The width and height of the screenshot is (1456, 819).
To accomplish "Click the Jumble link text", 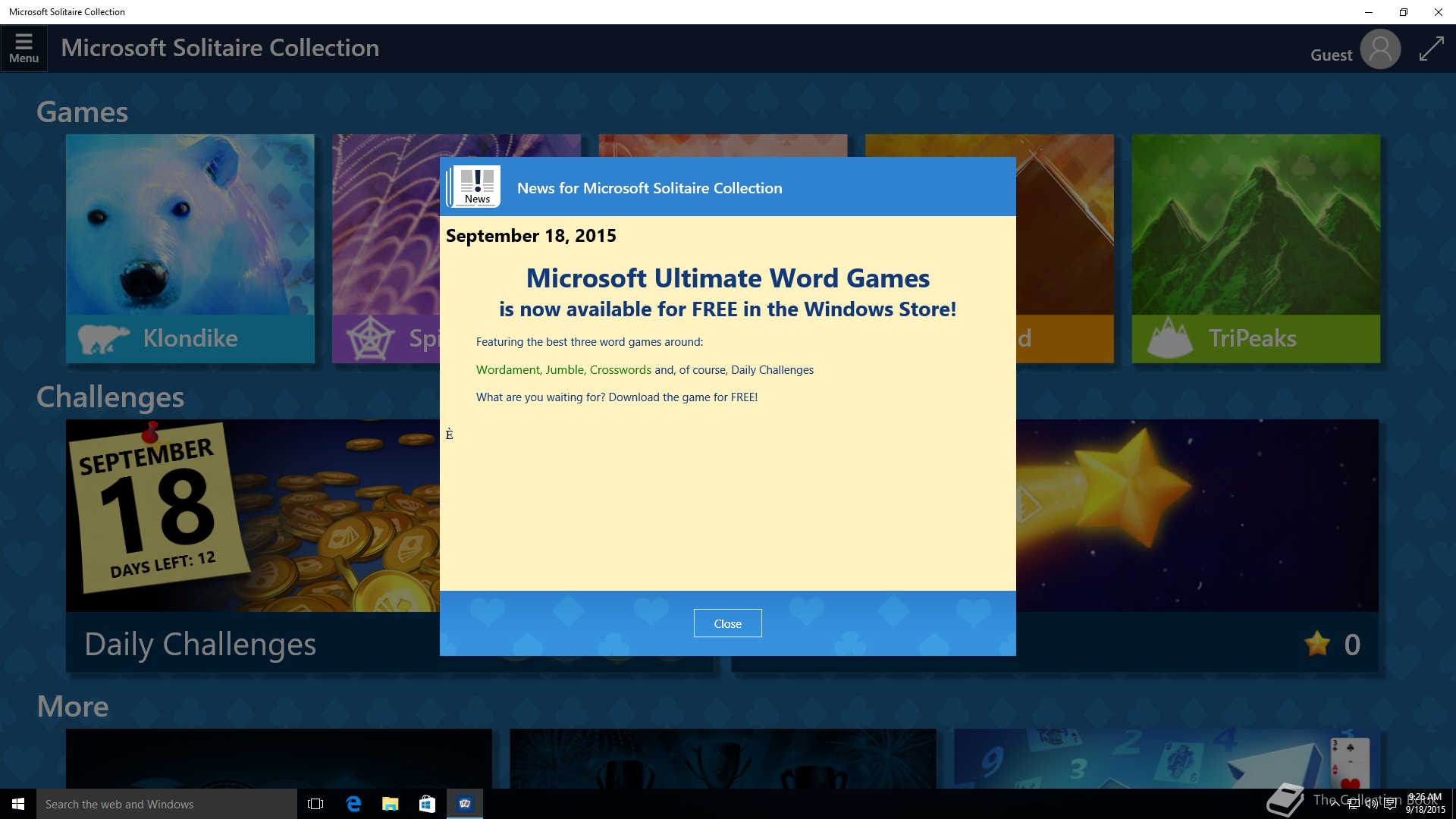I will click(x=566, y=370).
